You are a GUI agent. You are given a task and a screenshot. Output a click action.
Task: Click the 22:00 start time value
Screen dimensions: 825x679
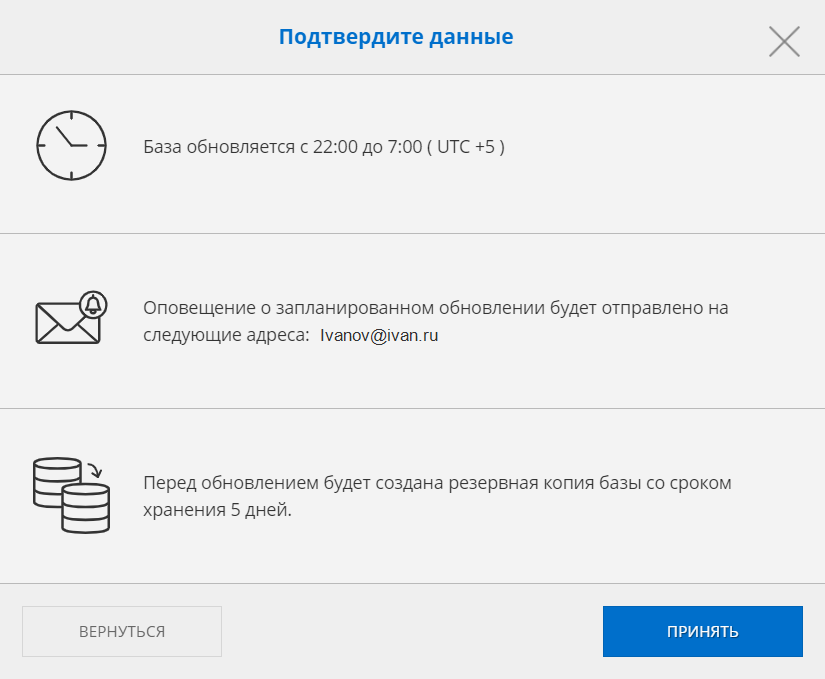(334, 146)
